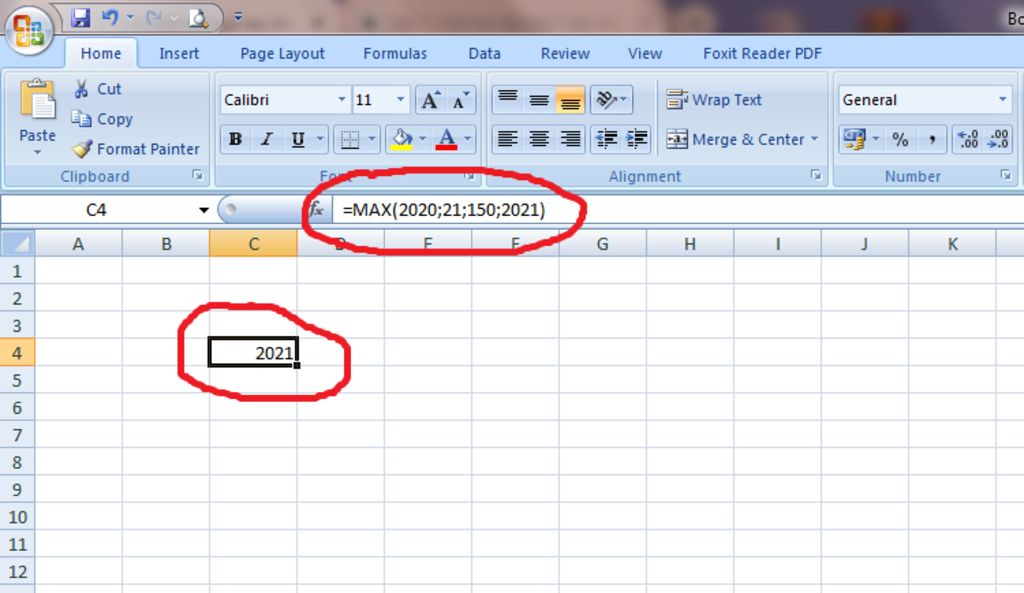Set Bottom Align vertical alignment
This screenshot has width=1024, height=593.
click(x=569, y=100)
